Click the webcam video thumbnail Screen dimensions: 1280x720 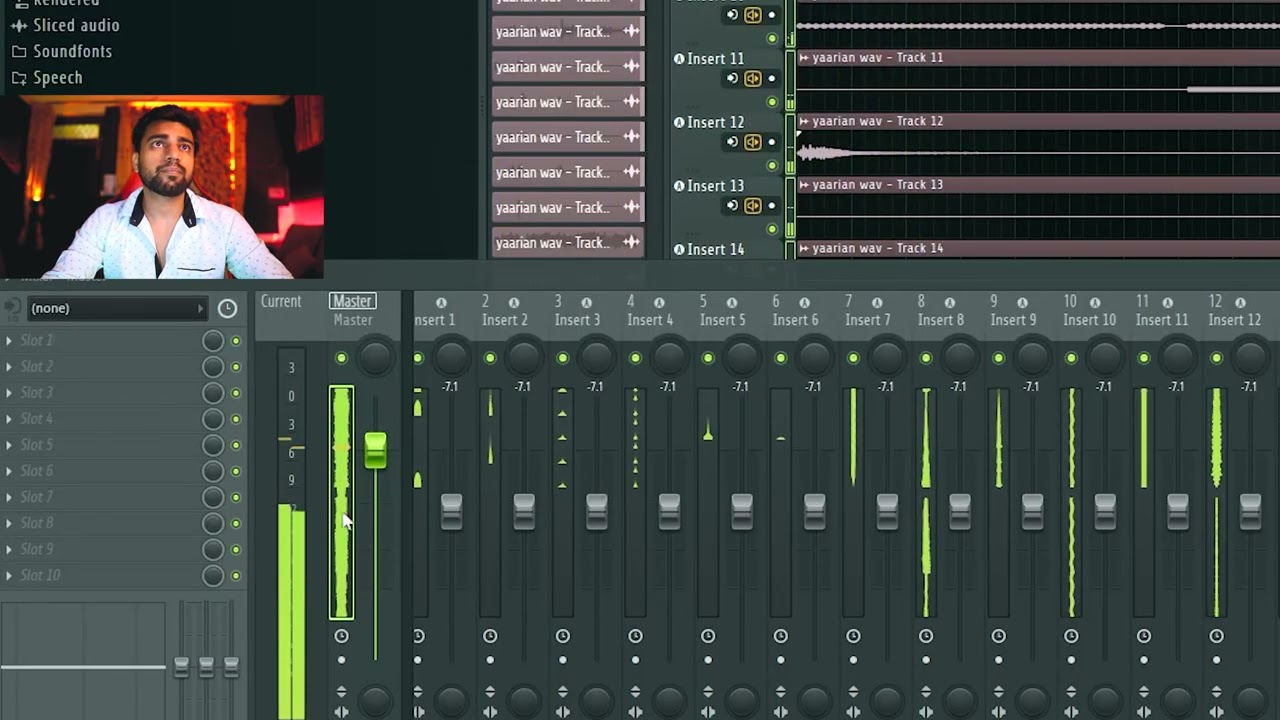[162, 187]
